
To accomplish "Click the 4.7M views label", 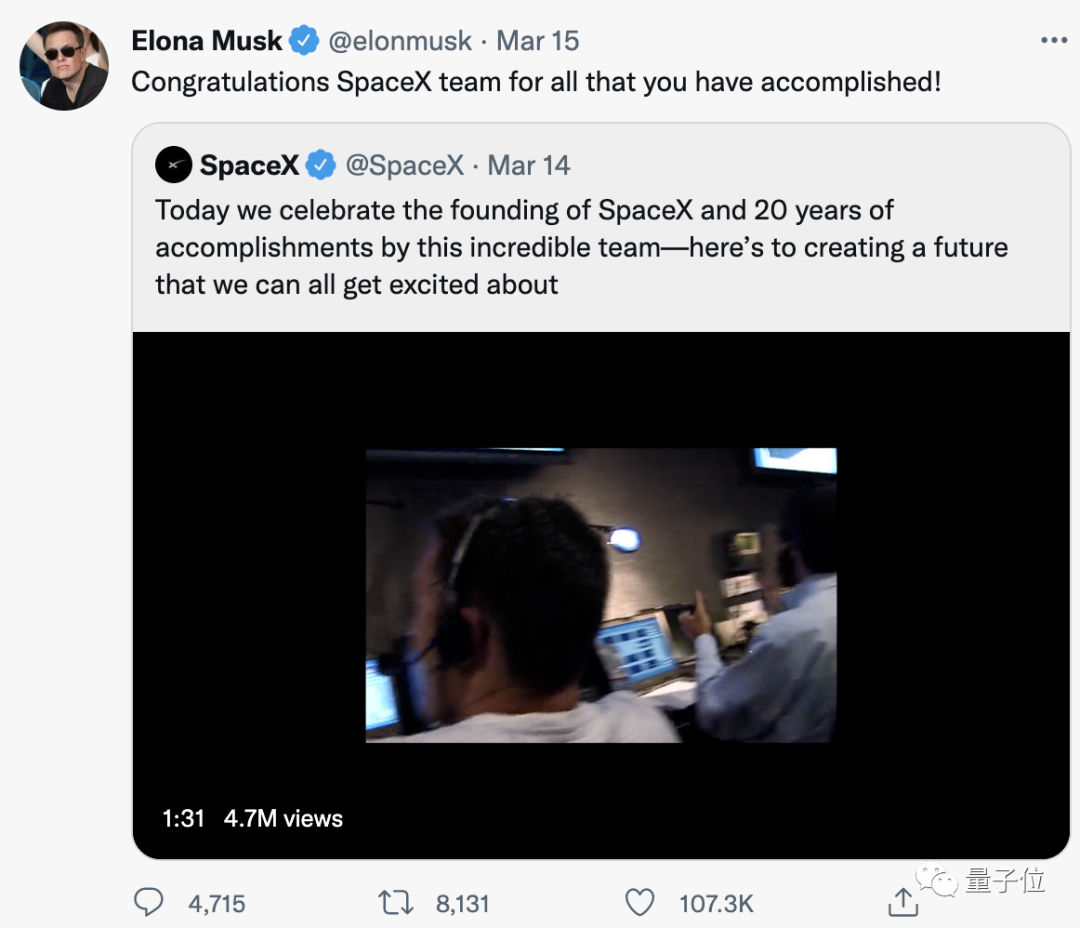I will click(283, 818).
